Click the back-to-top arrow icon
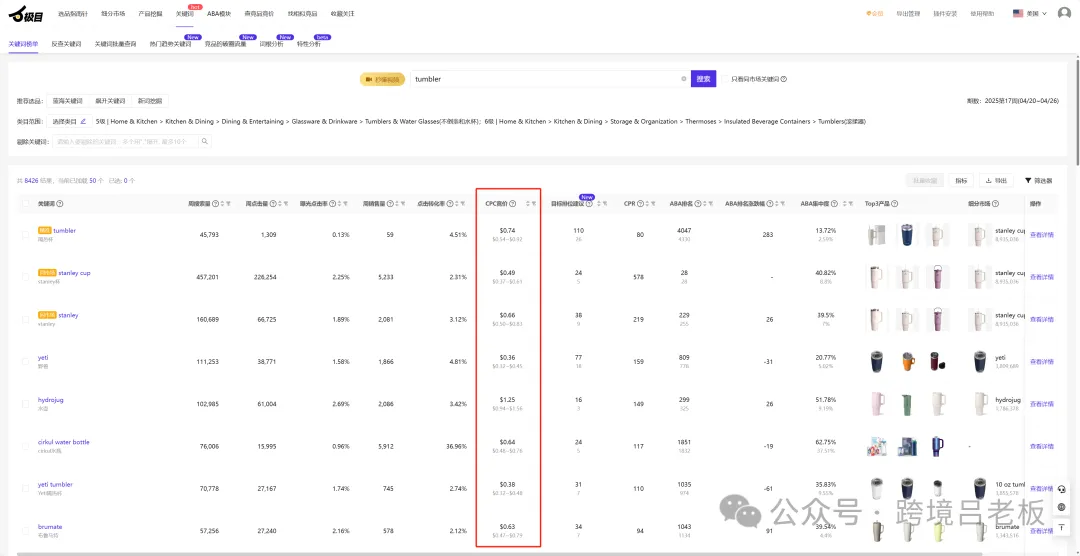The width and height of the screenshot is (1080, 556). pos(1061,527)
